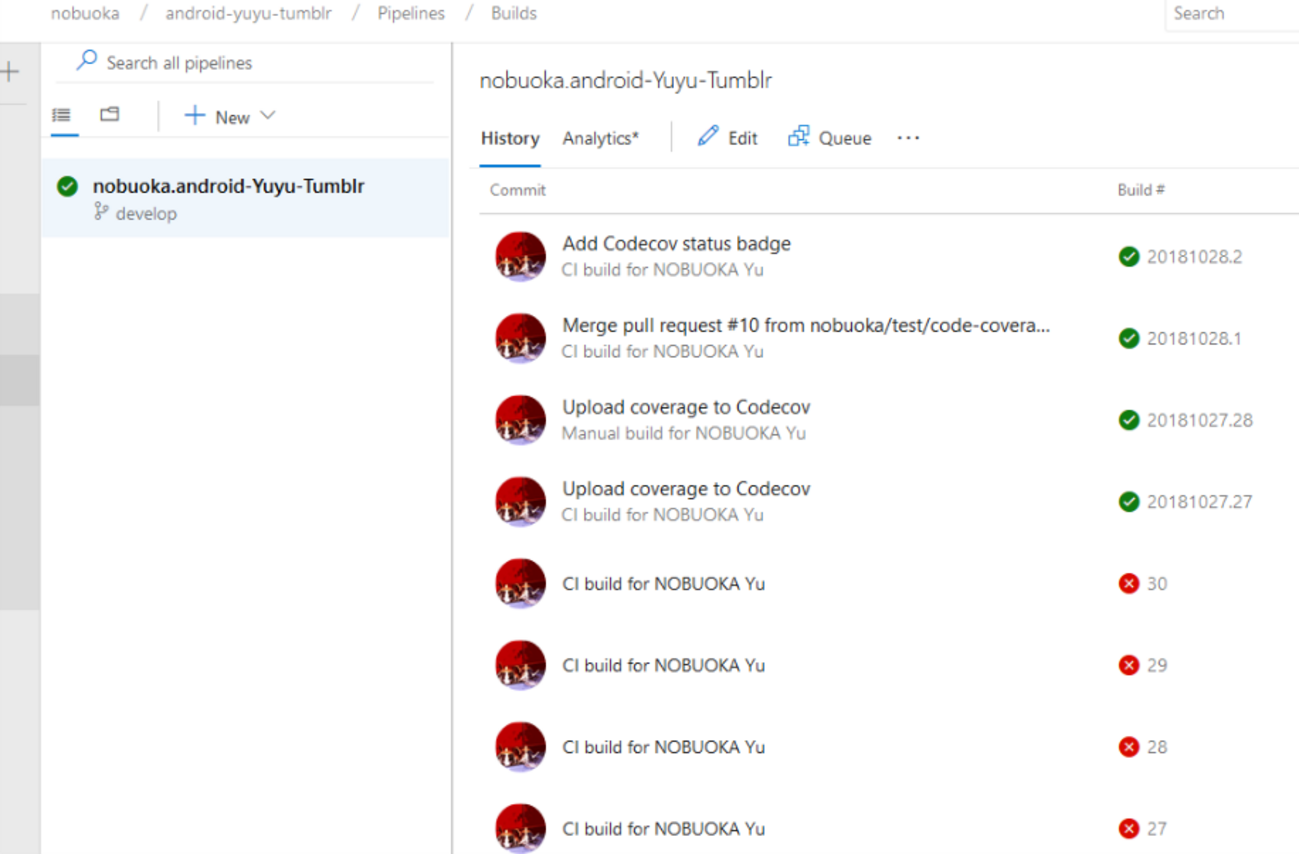The height and width of the screenshot is (854, 1299).
Task: Click the Commit column header
Action: point(518,189)
